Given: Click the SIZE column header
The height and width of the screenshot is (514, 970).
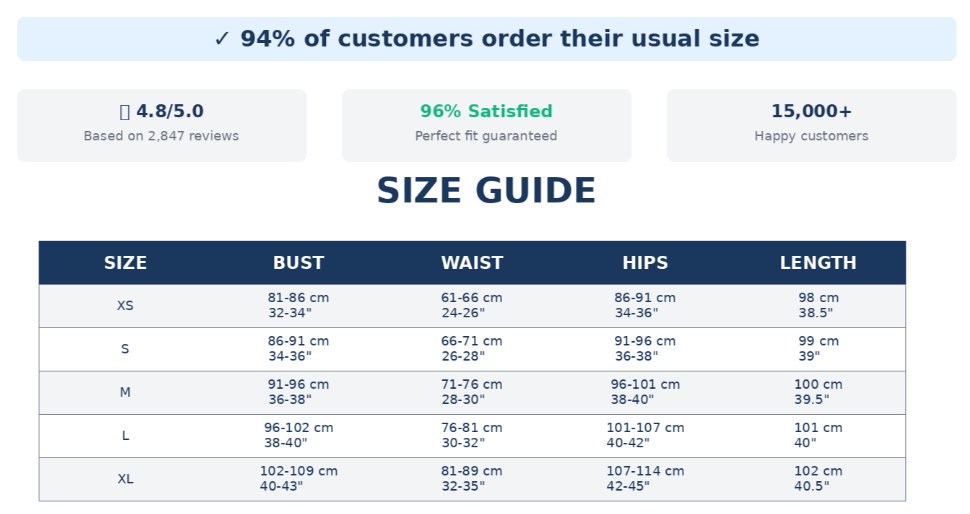Looking at the screenshot, I should (125, 263).
